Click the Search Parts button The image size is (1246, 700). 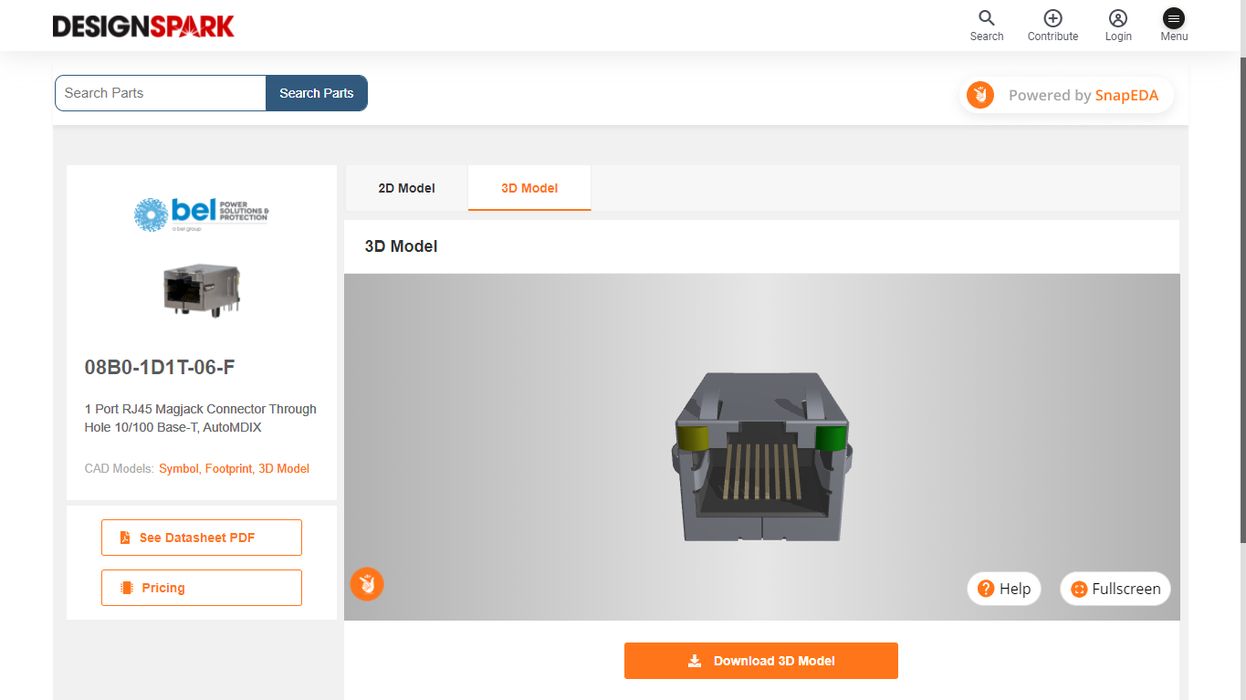(x=316, y=92)
